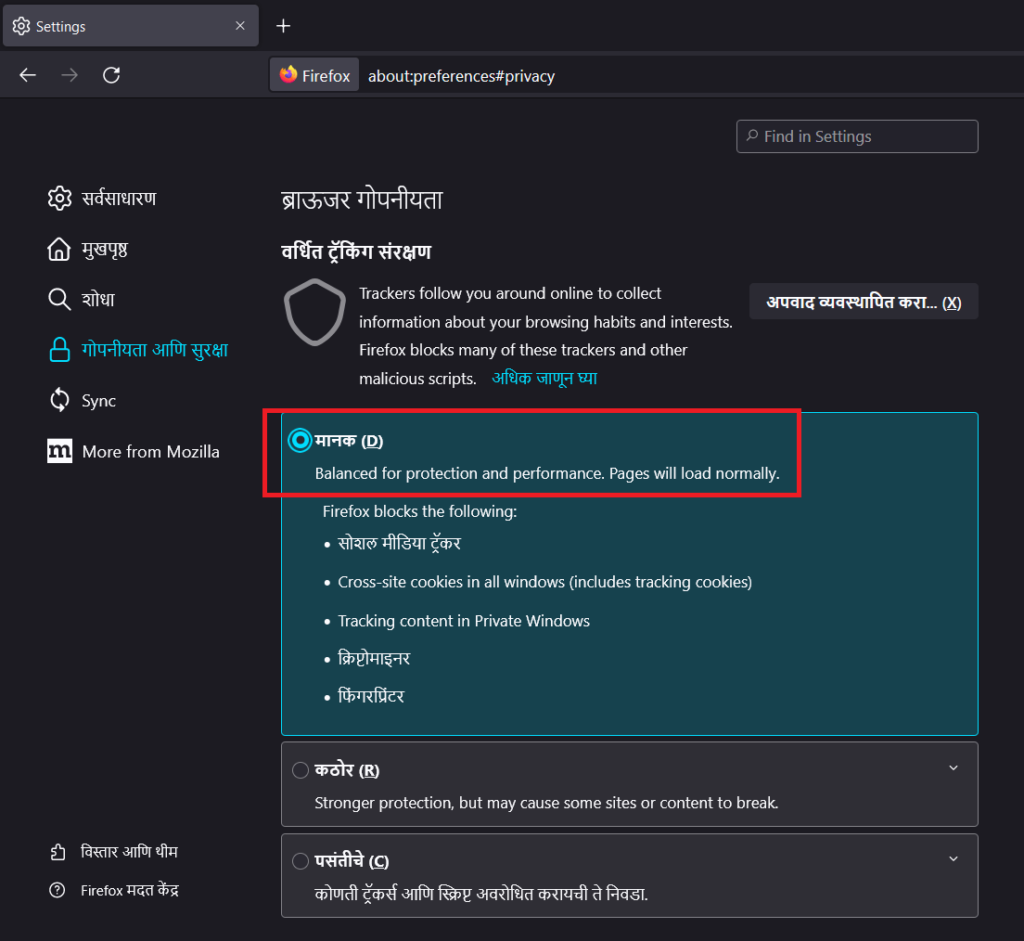This screenshot has height=941, width=1024.
Task: Click the help question mark icon
Action: coord(57,890)
